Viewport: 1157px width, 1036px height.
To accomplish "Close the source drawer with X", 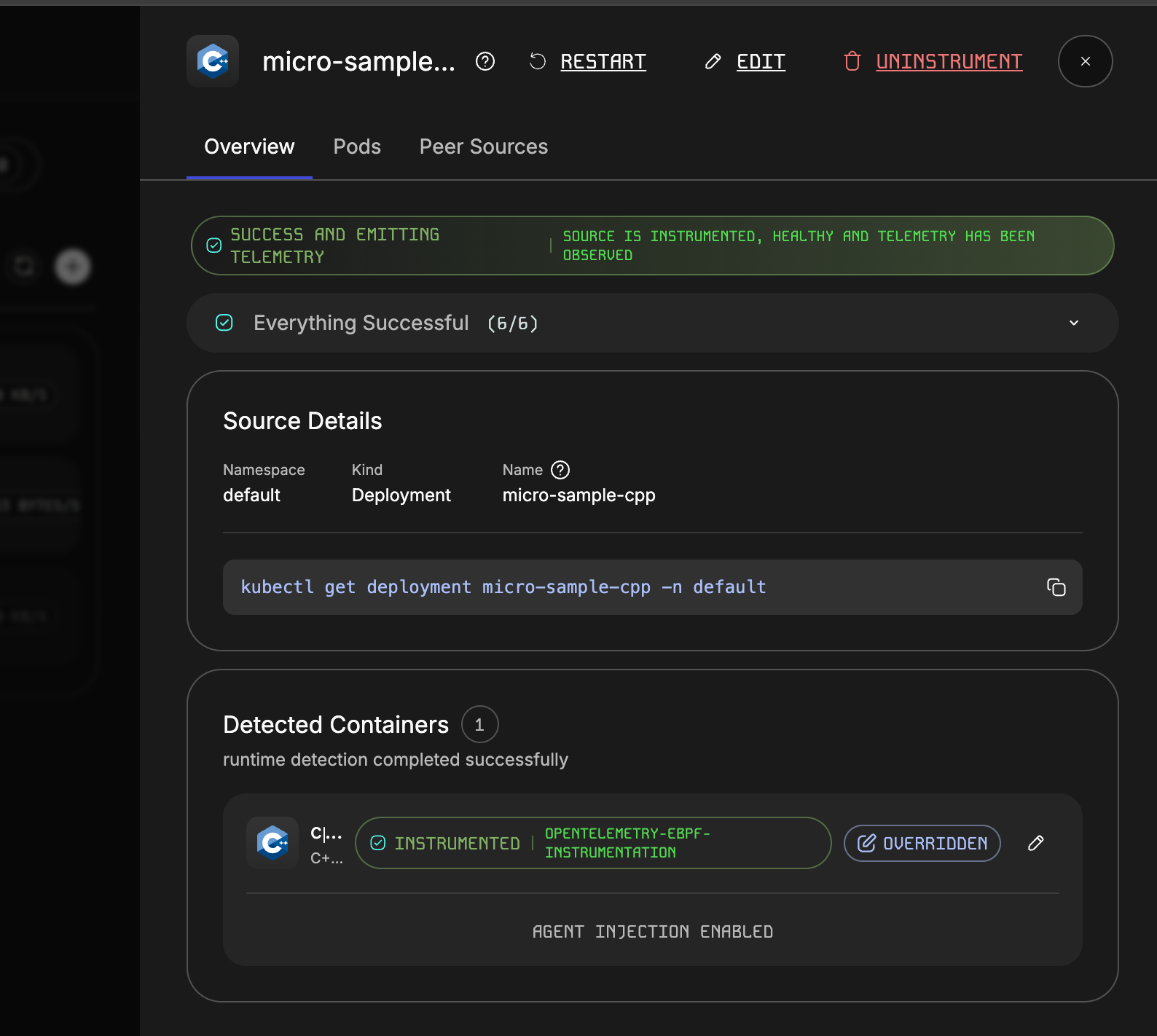I will pos(1086,61).
